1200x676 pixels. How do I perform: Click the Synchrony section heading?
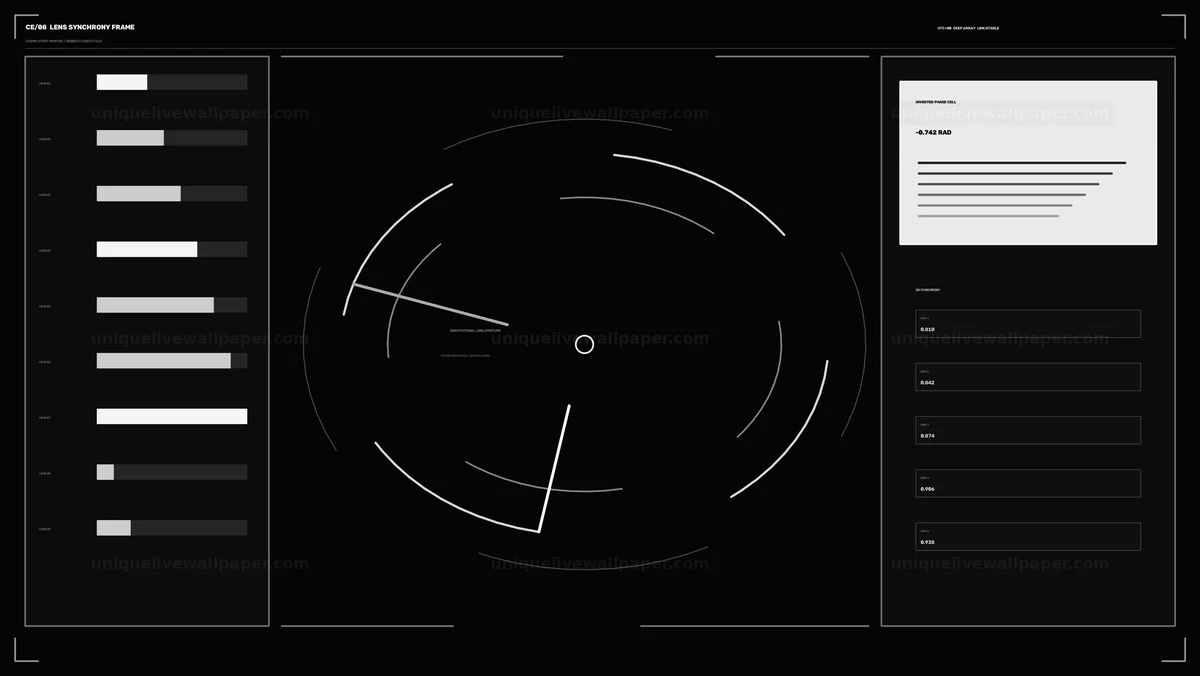(x=927, y=290)
